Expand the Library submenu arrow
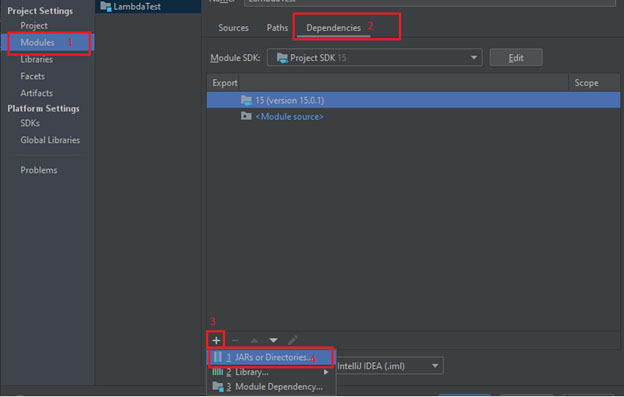 click(x=326, y=372)
